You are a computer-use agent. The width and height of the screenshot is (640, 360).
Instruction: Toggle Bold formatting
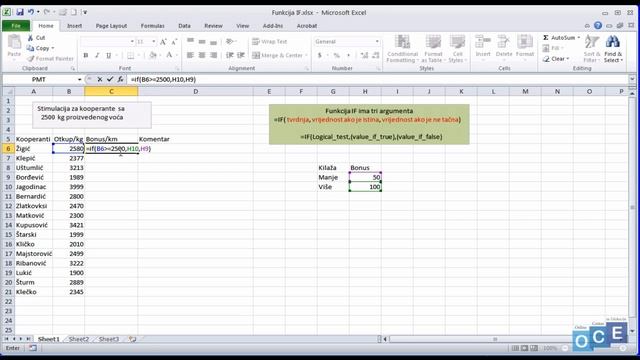click(86, 55)
